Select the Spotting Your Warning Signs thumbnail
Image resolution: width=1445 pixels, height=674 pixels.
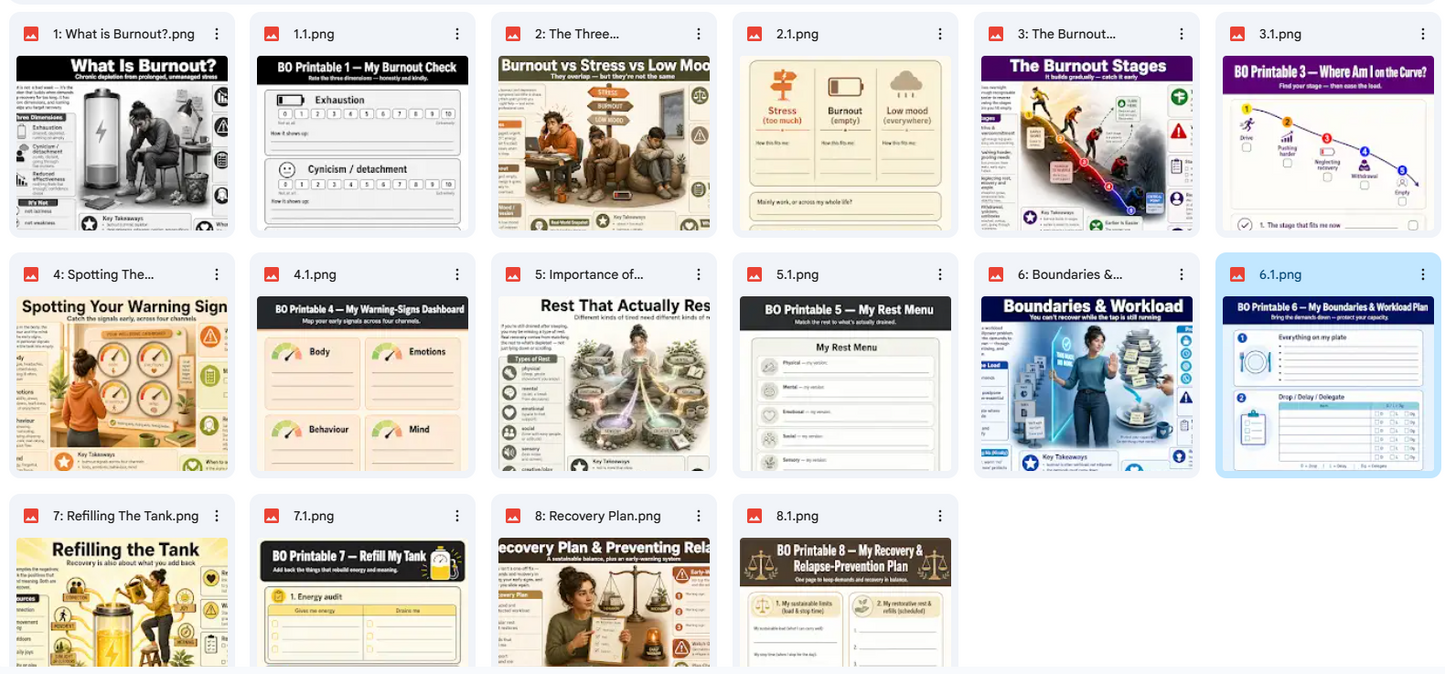tap(122, 384)
